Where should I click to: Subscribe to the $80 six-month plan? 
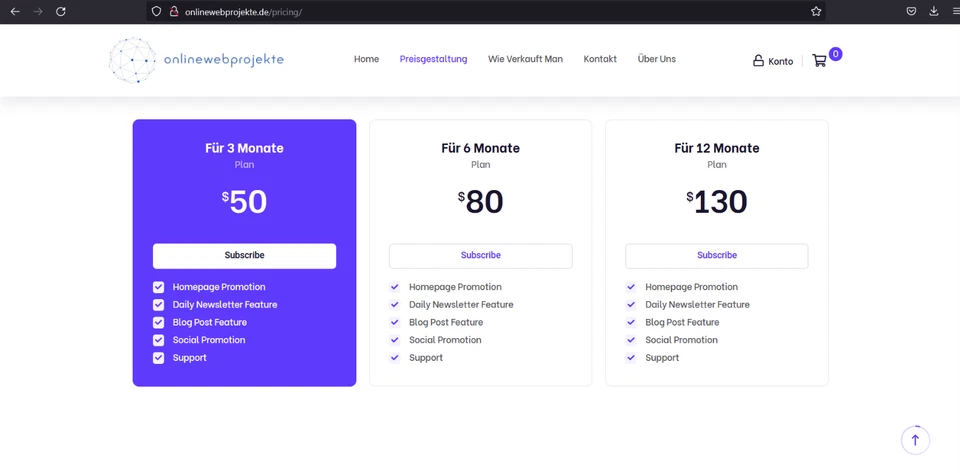point(480,256)
